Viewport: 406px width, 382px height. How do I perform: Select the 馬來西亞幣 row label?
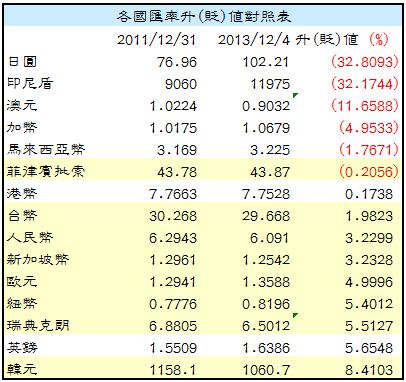tap(46, 150)
